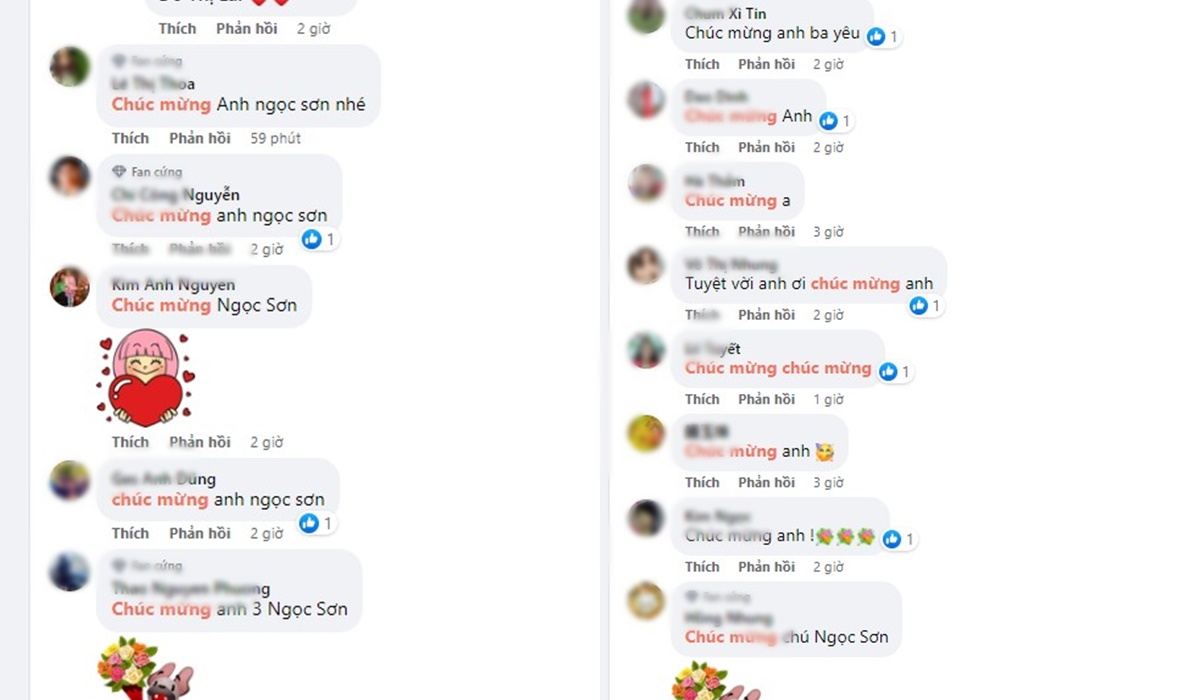Image resolution: width=1200 pixels, height=700 pixels.
Task: Click the heart-hug sticker under Kim Anh Nguyen's comment
Action: (146, 379)
